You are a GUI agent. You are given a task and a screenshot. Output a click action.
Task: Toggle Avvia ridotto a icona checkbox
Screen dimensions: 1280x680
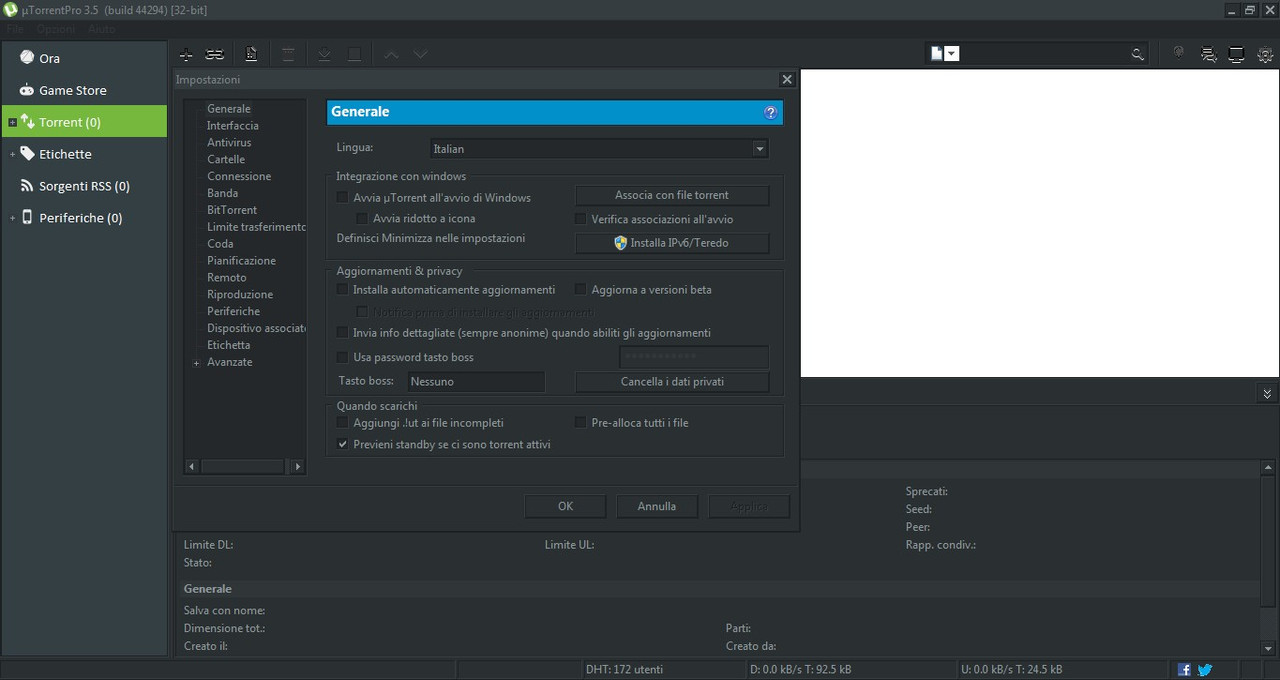[x=362, y=218]
